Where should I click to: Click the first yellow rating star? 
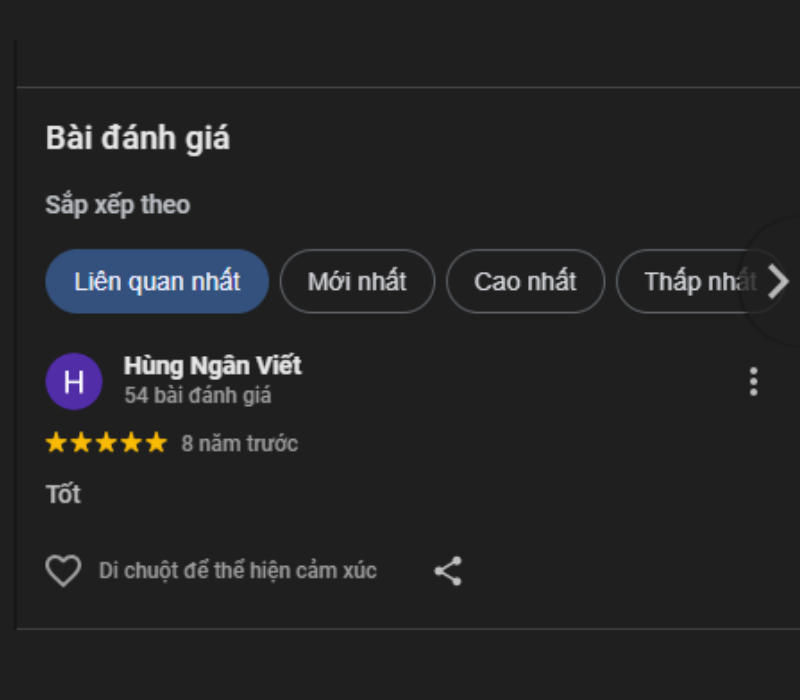tap(56, 443)
